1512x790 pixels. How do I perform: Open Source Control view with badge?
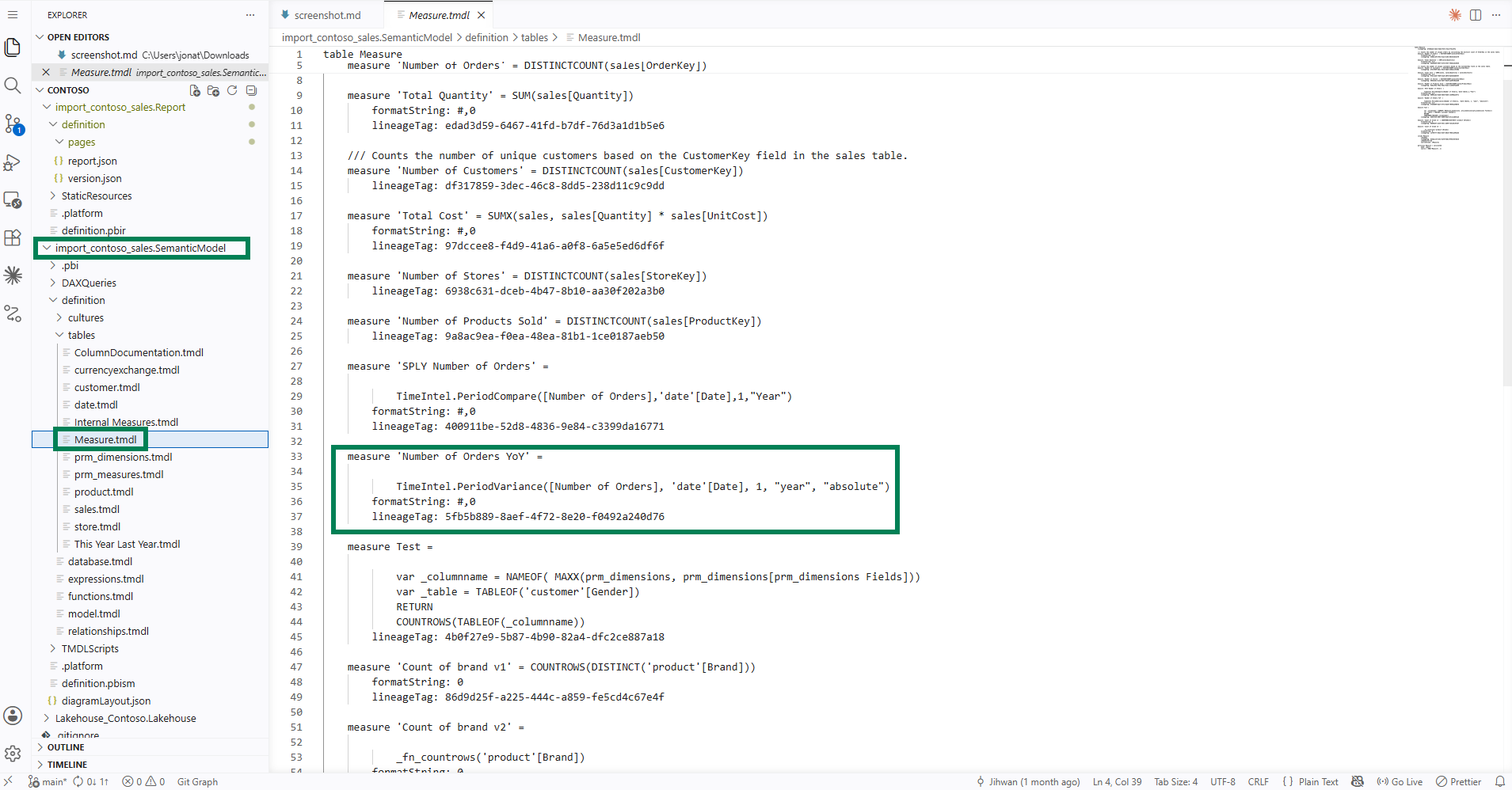pyautogui.click(x=13, y=123)
